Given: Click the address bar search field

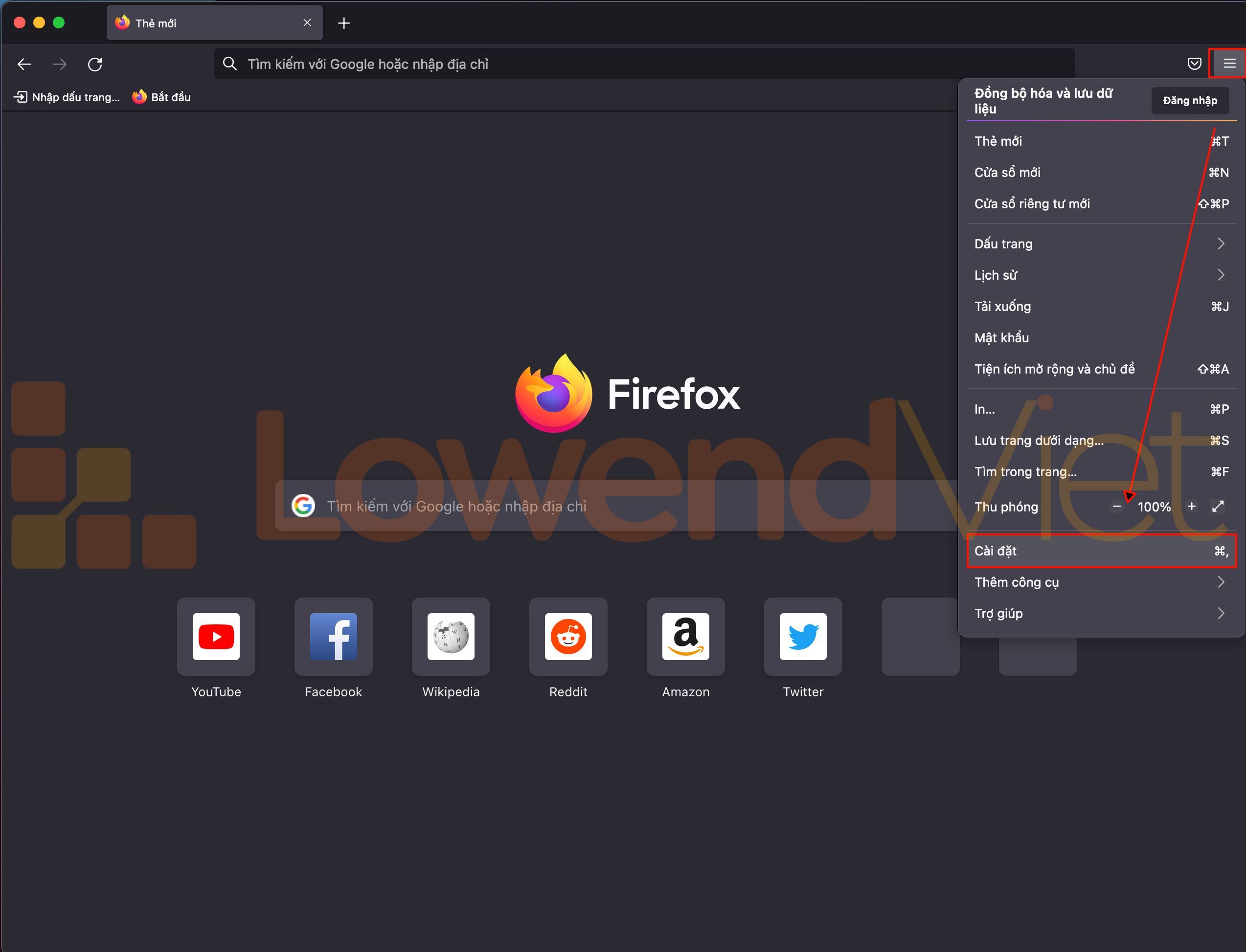Looking at the screenshot, I should click(x=645, y=64).
